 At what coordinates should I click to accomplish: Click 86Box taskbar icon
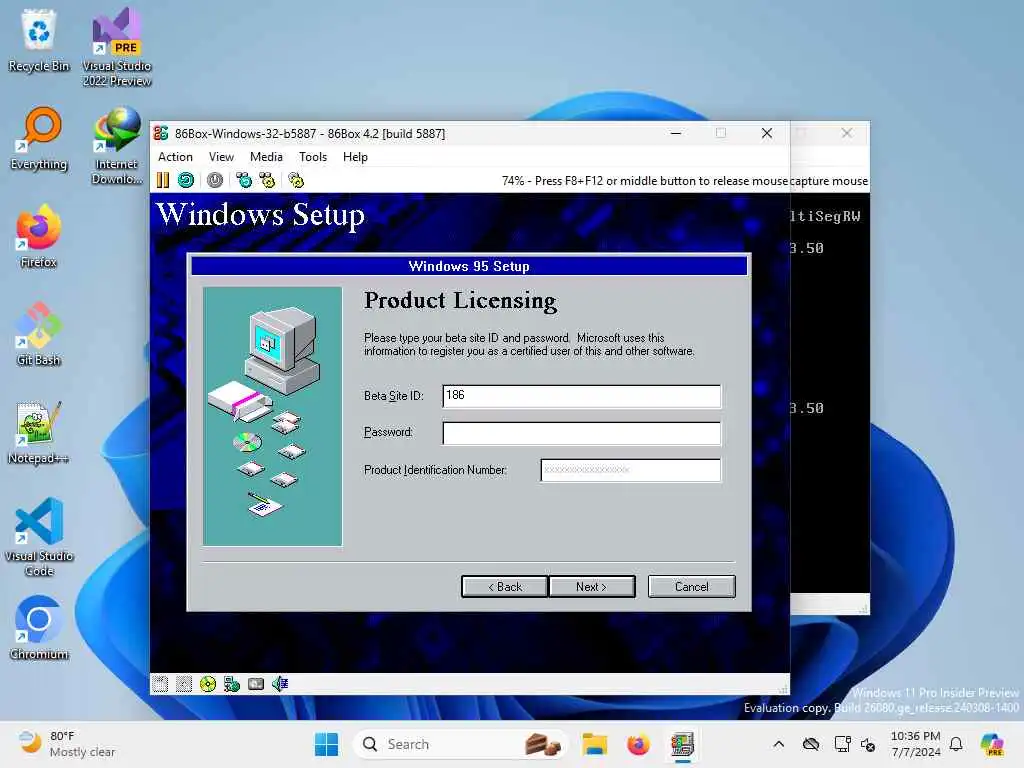(682, 744)
